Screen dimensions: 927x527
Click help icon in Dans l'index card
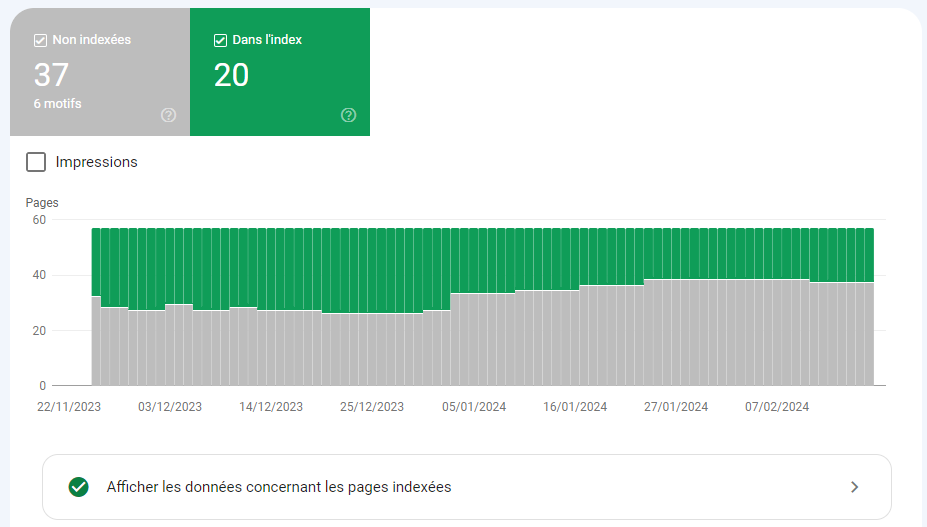click(348, 115)
